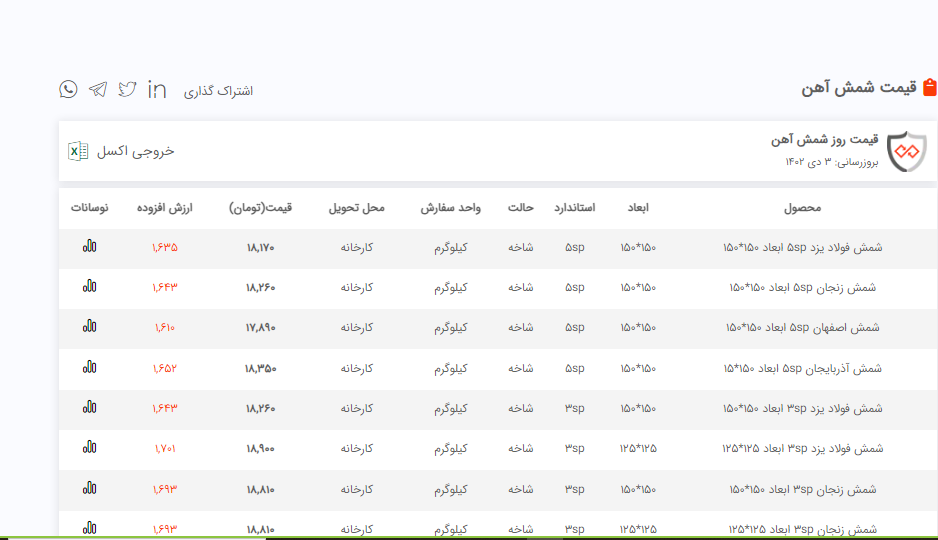Viewport: 938px width, 540px height.
Task: Click the red clipboard icon by قیمت شمش آهن
Action: click(929, 88)
